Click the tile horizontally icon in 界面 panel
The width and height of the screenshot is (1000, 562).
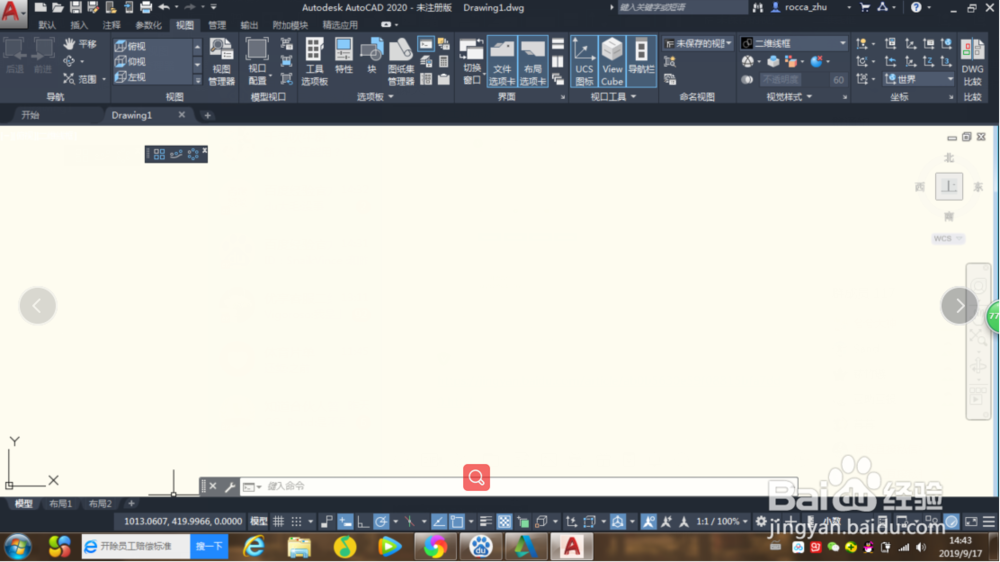click(558, 44)
